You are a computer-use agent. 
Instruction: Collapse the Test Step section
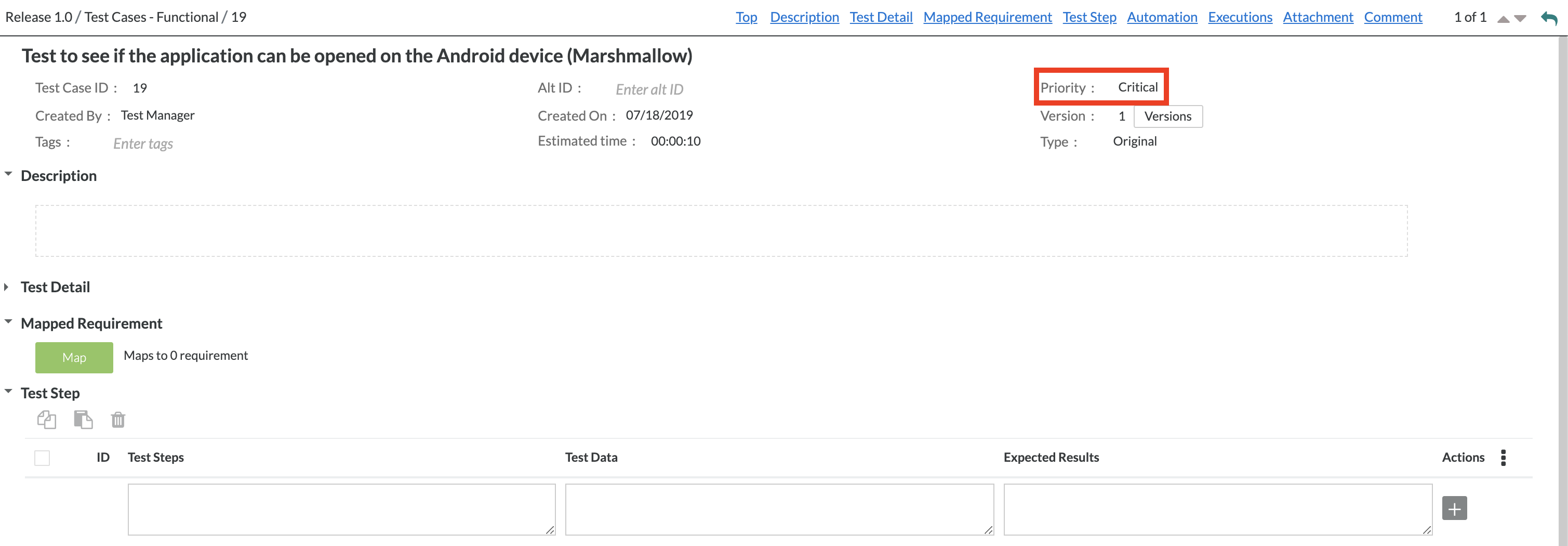(x=8, y=393)
